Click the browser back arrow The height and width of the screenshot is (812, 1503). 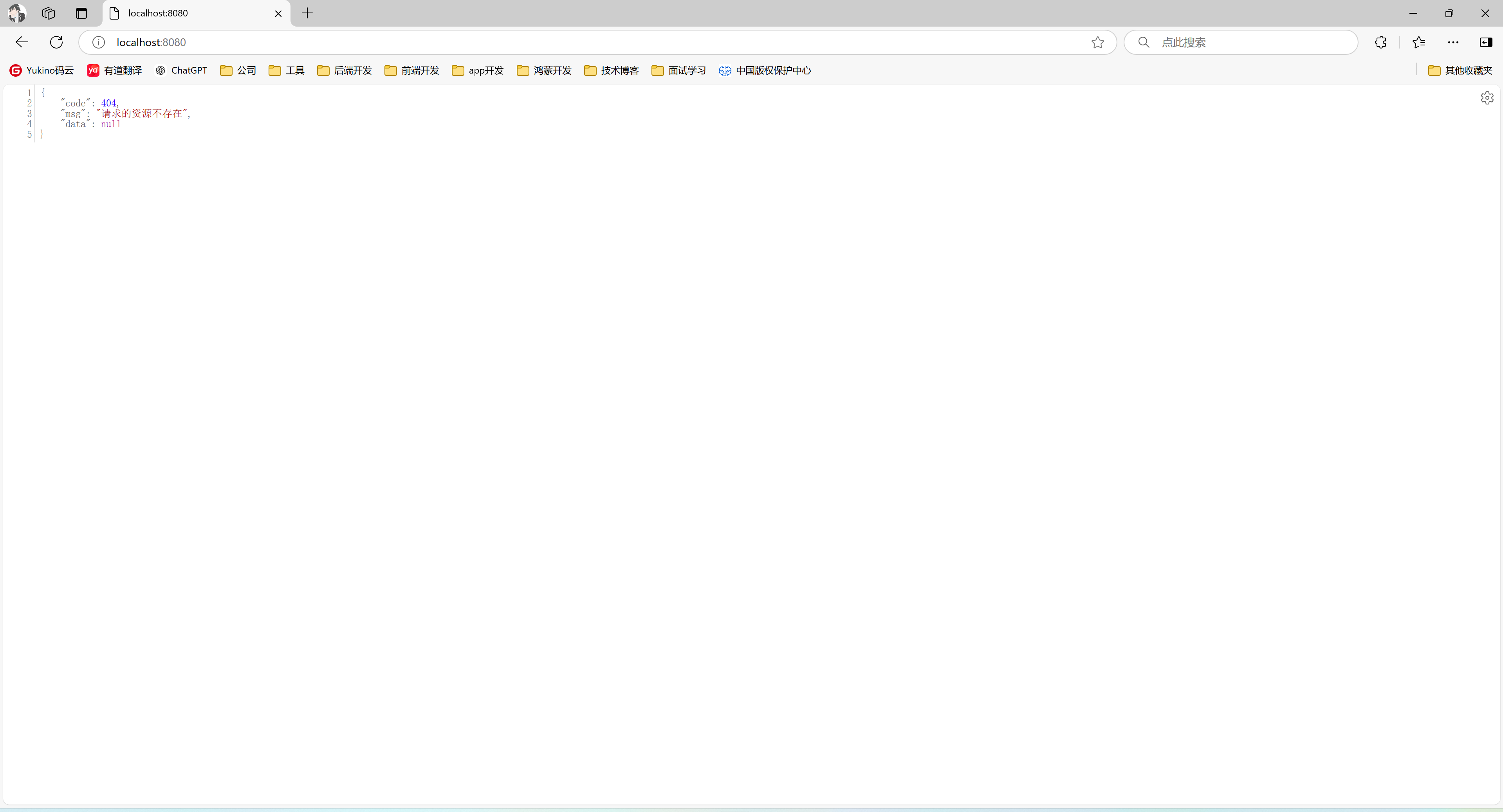22,42
